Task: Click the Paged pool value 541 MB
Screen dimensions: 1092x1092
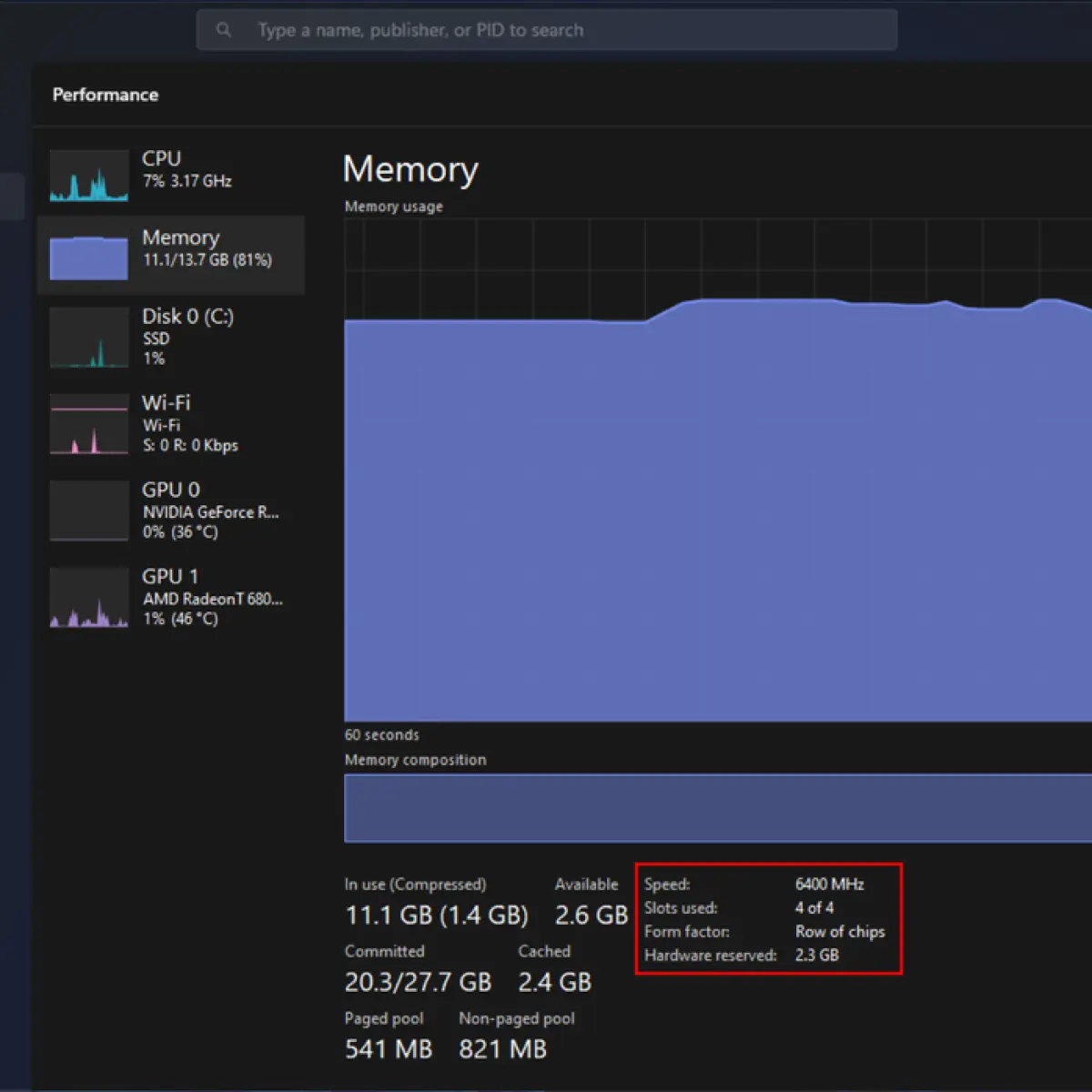Action: 389,1049
